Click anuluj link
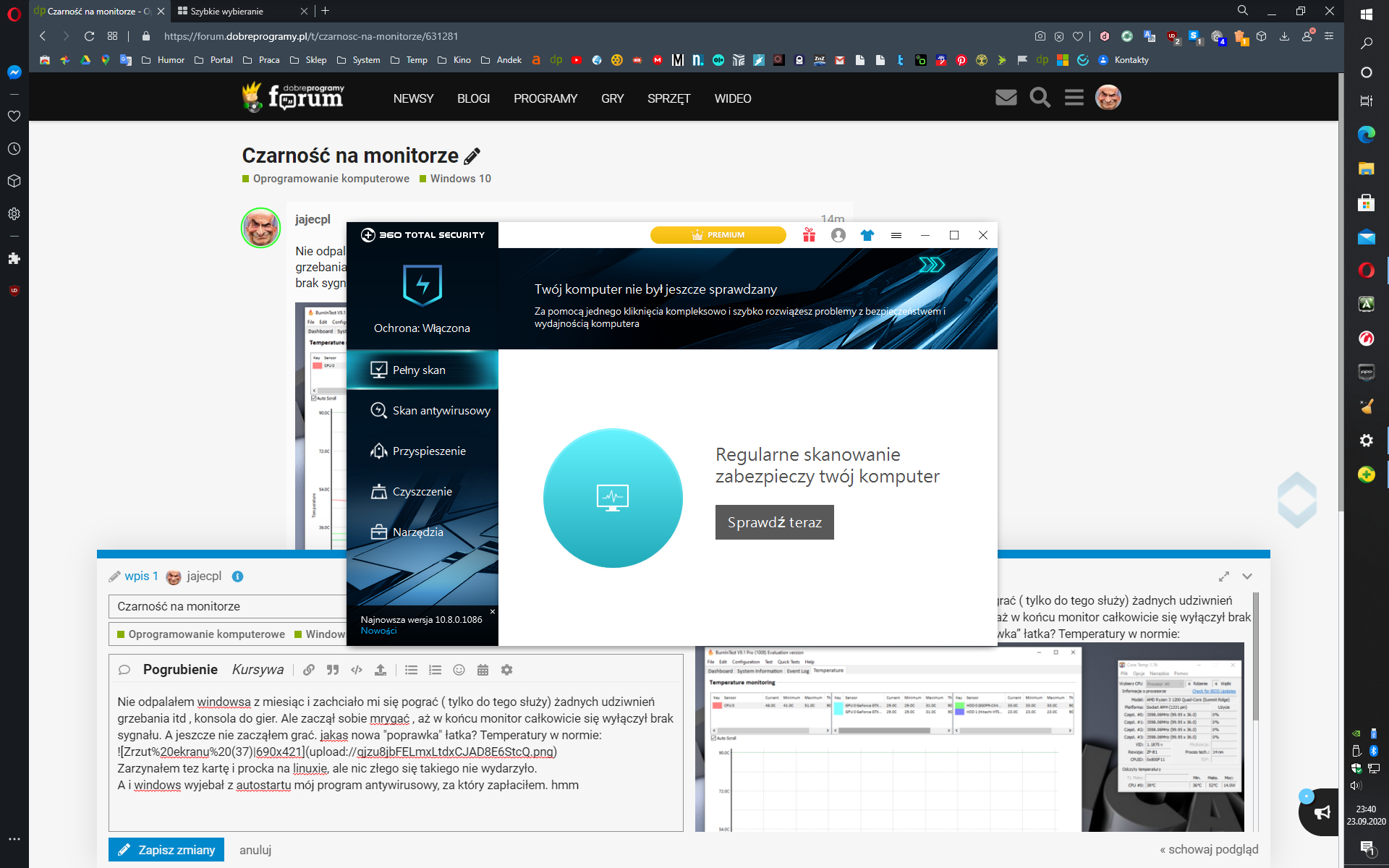 (255, 850)
